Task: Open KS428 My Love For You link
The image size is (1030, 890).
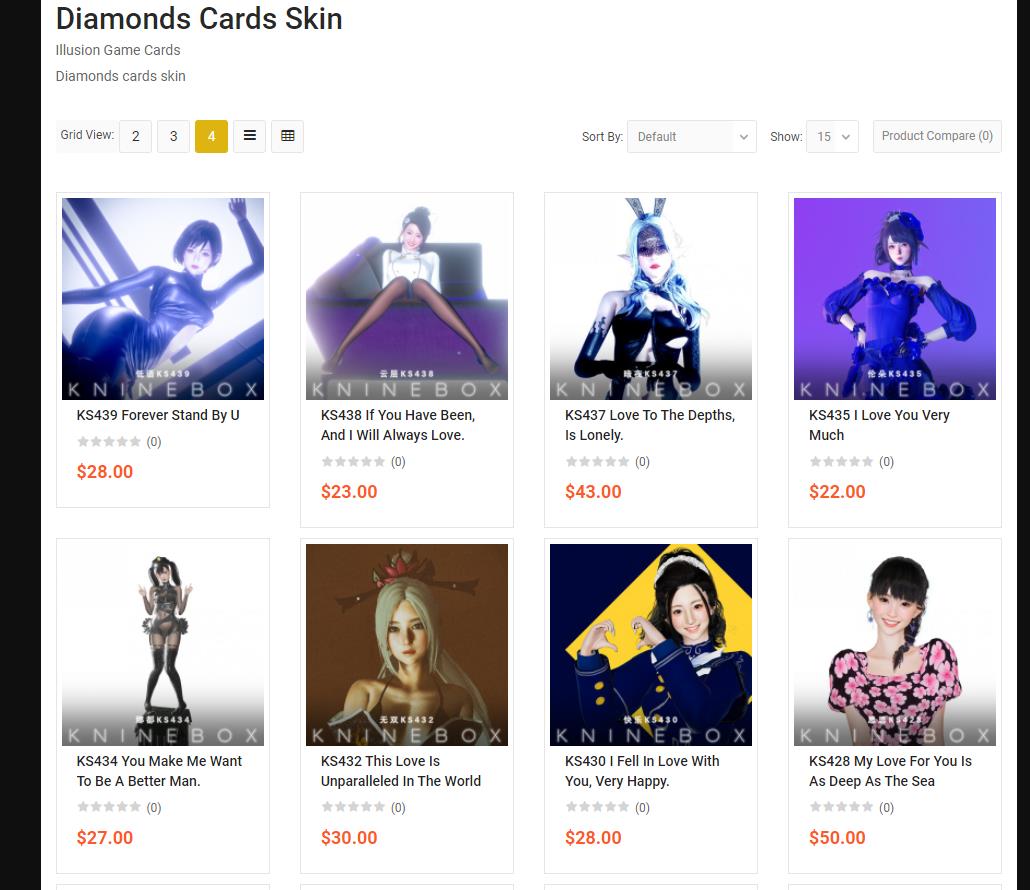Action: point(890,771)
